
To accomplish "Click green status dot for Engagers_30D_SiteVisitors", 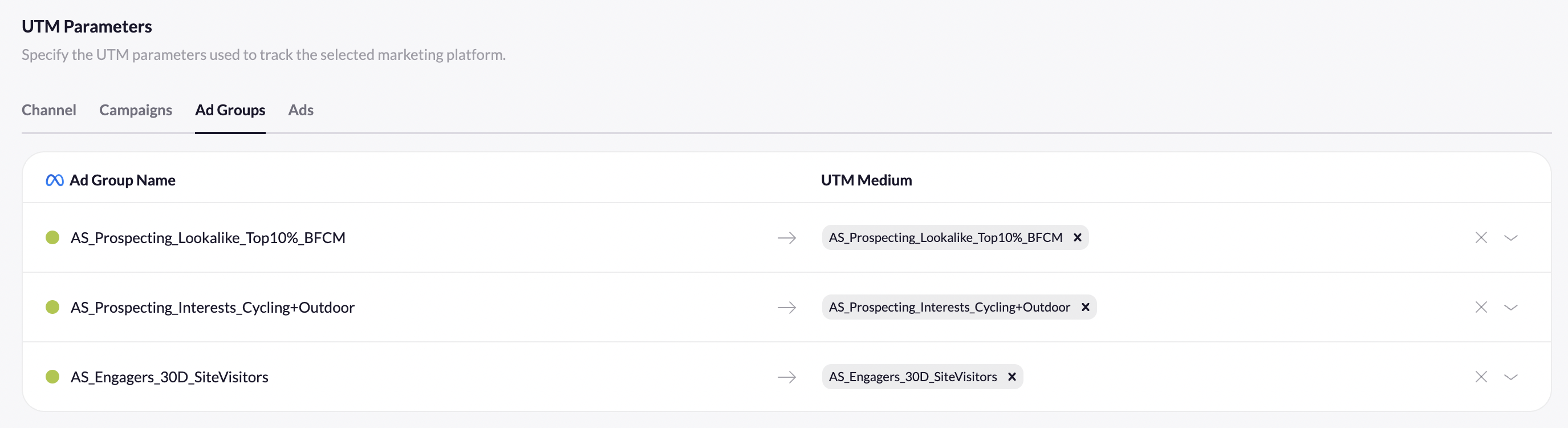I will [x=53, y=377].
